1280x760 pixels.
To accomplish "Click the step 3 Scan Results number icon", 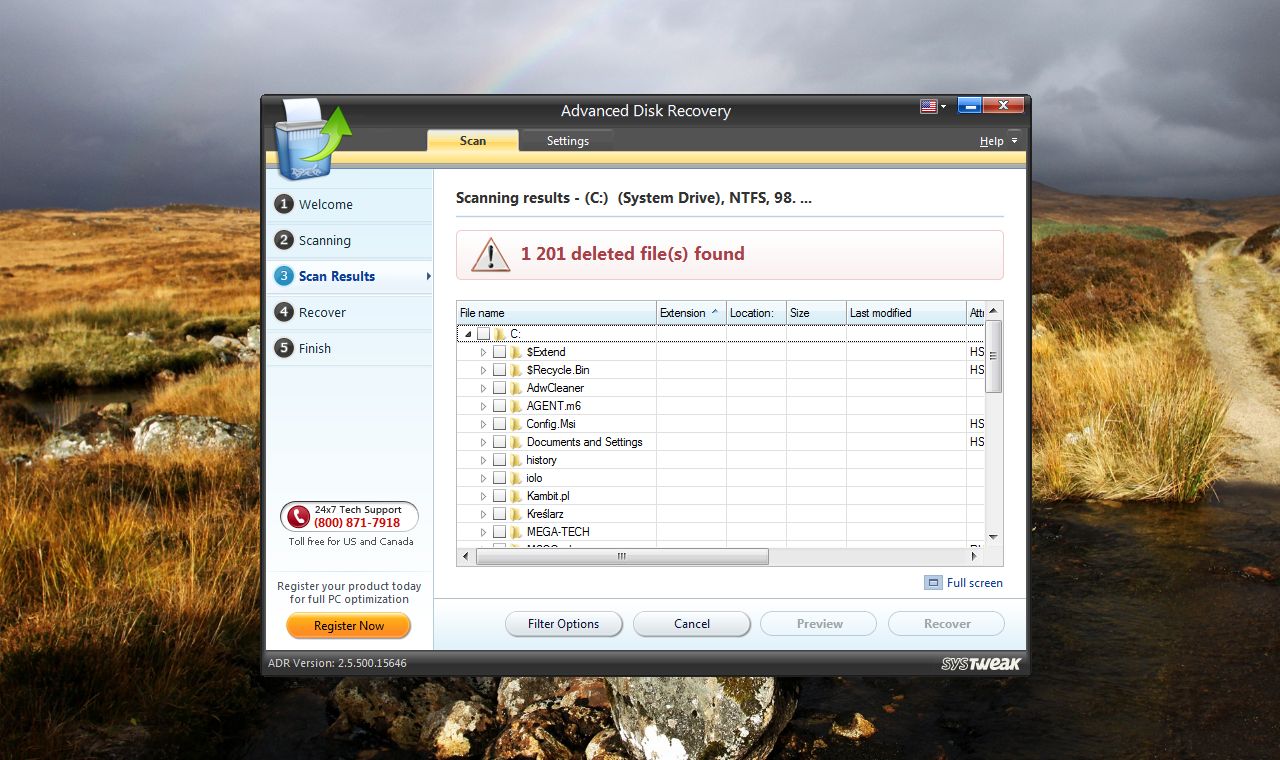I will click(284, 276).
